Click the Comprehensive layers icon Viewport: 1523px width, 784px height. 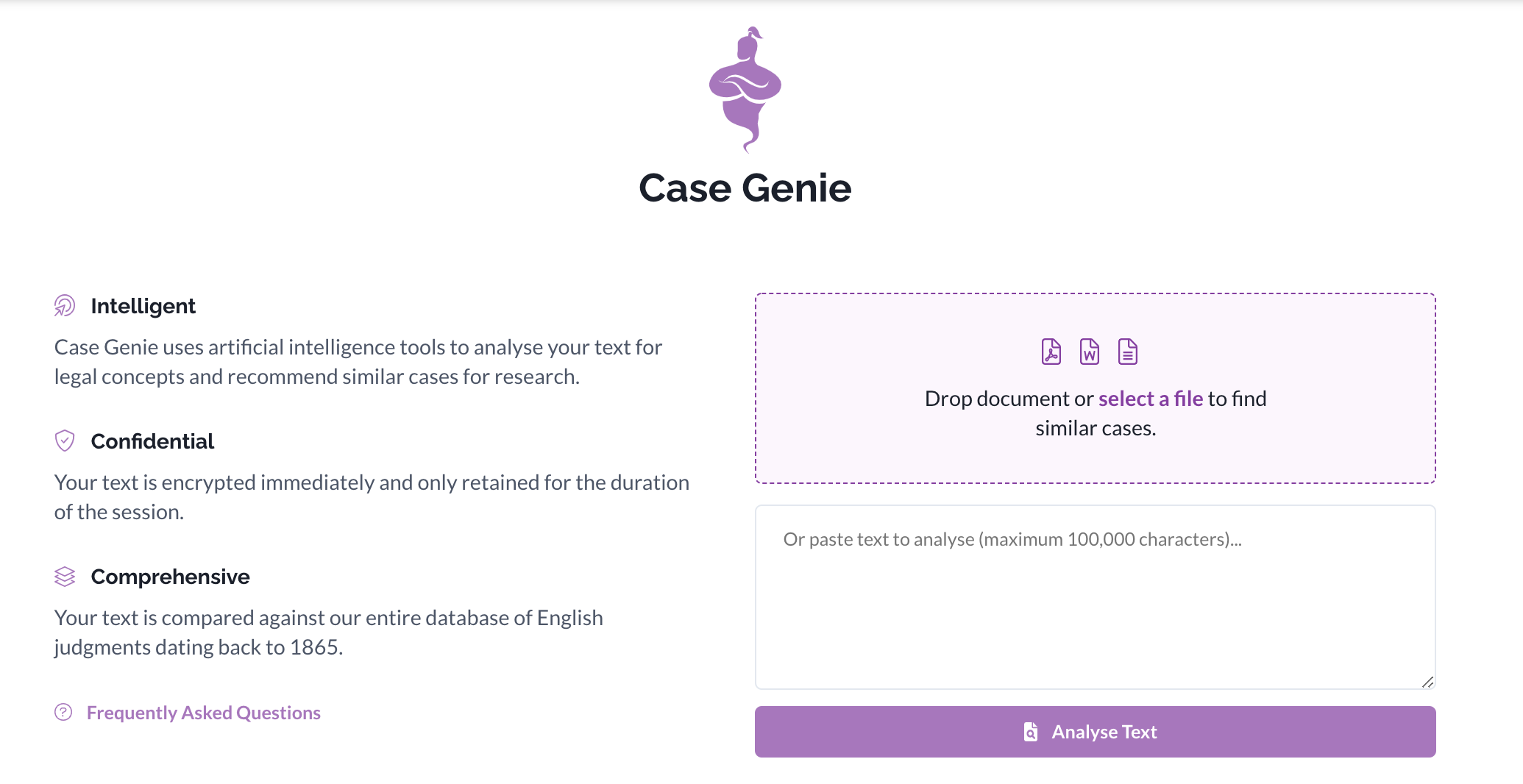coord(65,577)
